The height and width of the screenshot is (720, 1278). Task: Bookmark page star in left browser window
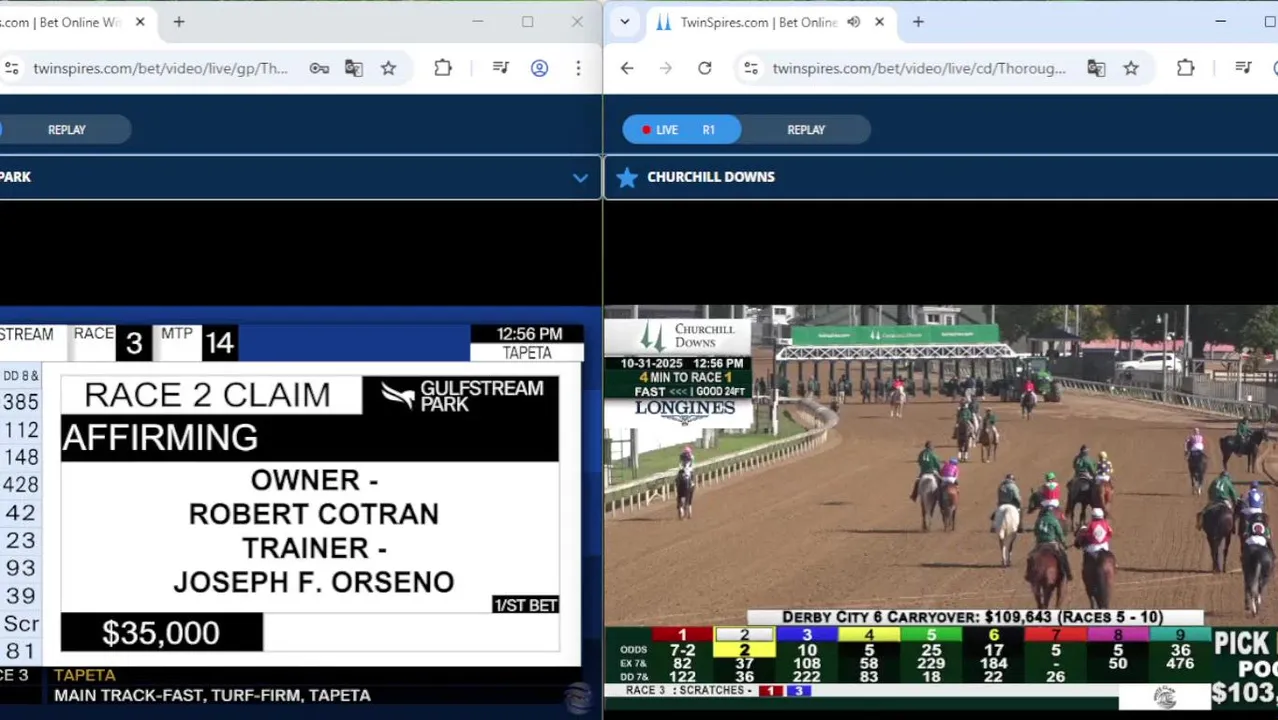click(x=388, y=68)
